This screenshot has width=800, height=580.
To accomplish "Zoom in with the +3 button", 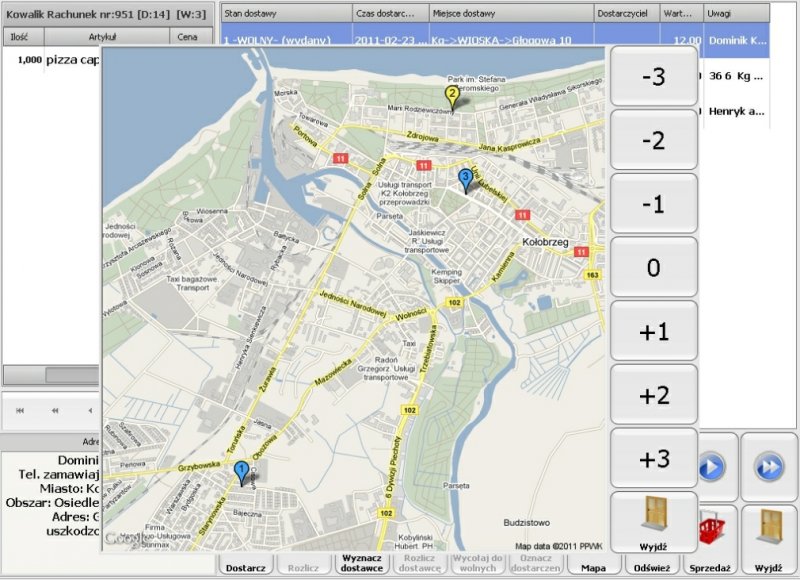I will 653,459.
